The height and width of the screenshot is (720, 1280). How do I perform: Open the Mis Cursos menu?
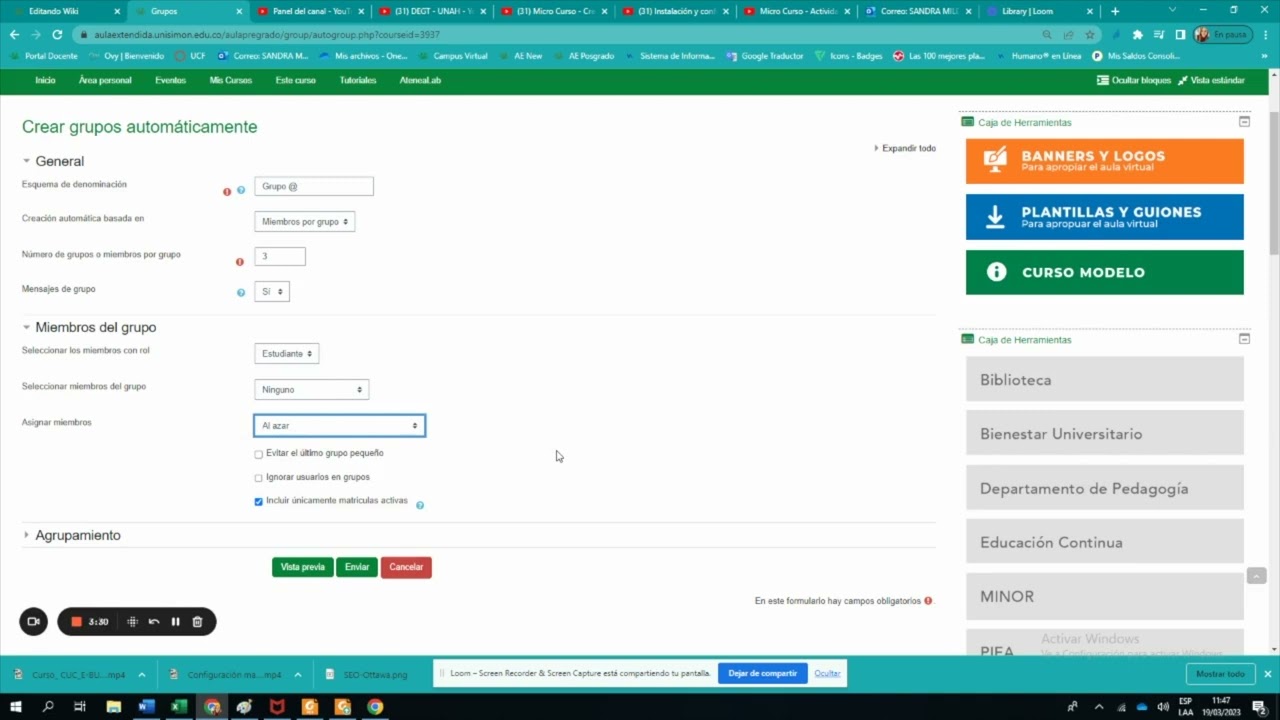[x=231, y=80]
